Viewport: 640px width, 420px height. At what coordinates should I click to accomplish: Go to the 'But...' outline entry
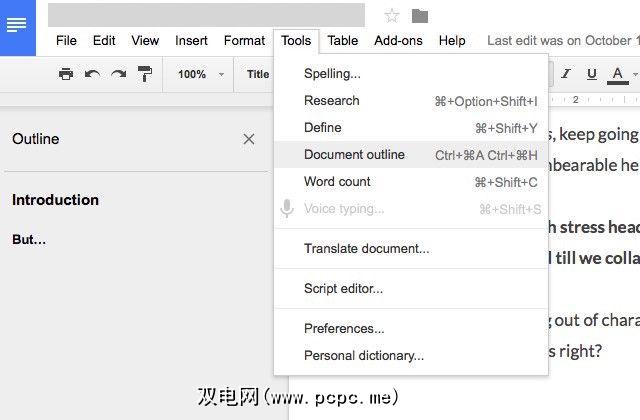pyautogui.click(x=29, y=240)
